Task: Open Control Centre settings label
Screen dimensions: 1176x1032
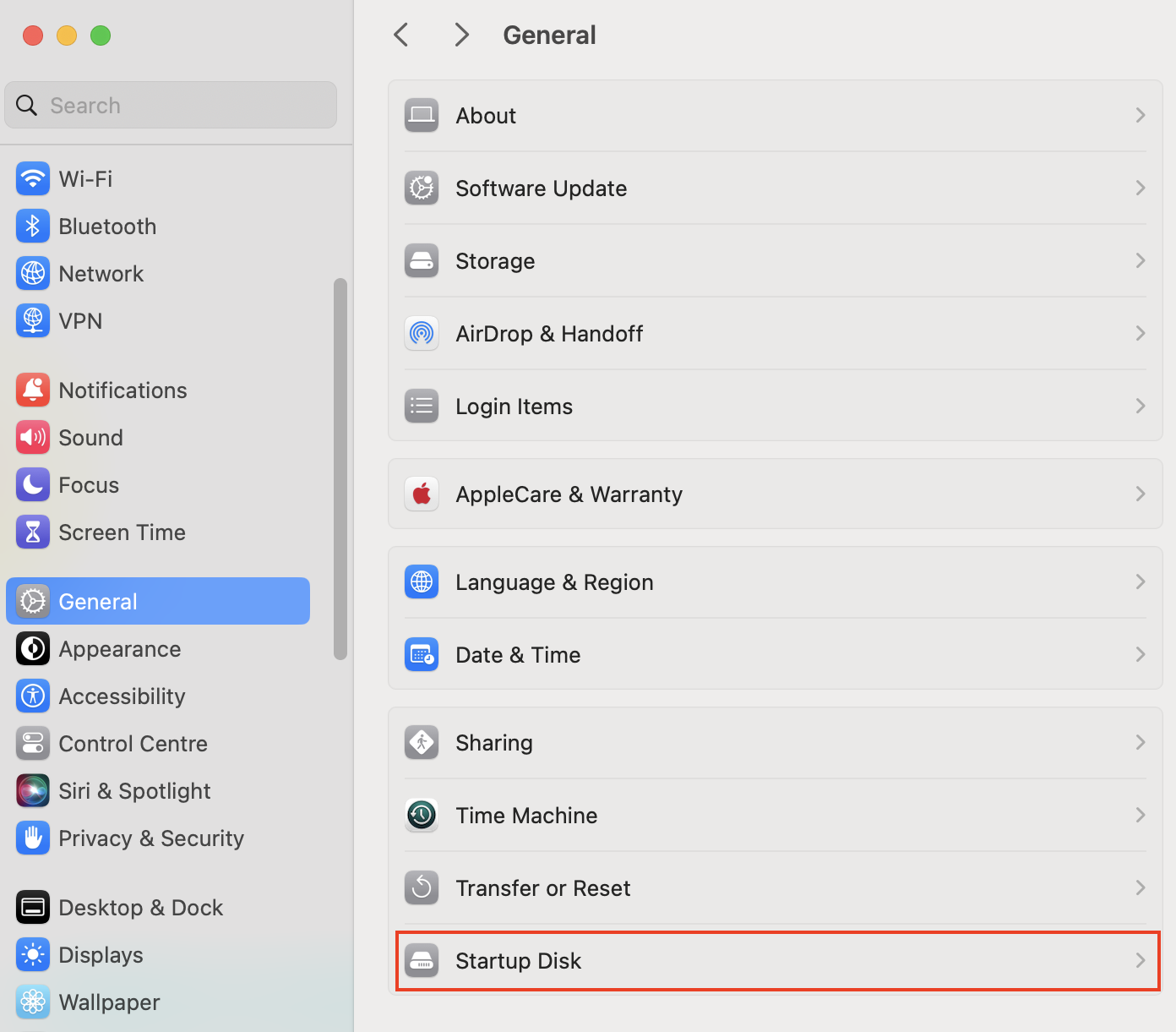Action: pyautogui.click(x=133, y=744)
